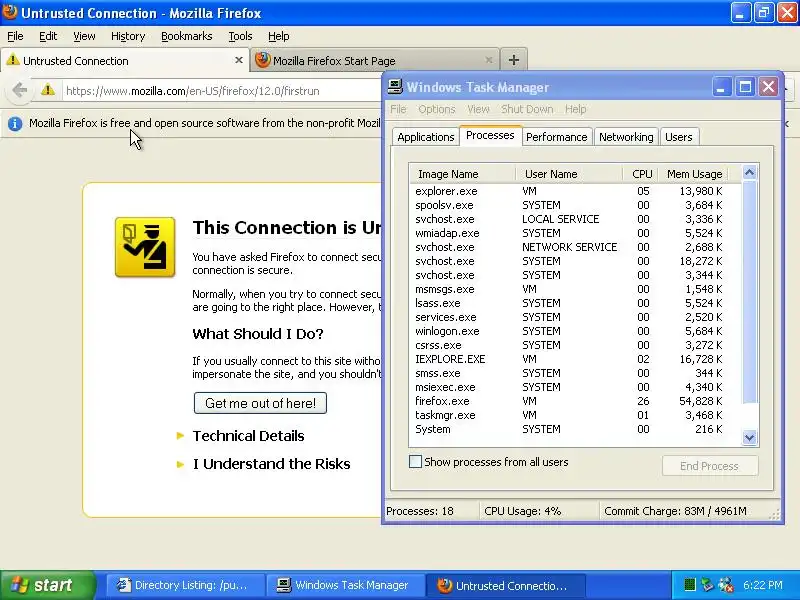Close the Mozilla Firefox Start Page tab
800x600 pixels.
489,60
